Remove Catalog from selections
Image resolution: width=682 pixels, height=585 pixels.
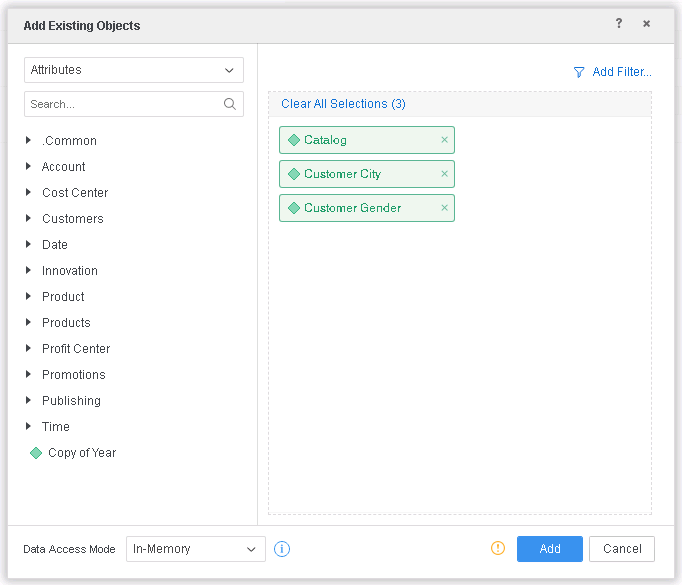click(x=444, y=140)
